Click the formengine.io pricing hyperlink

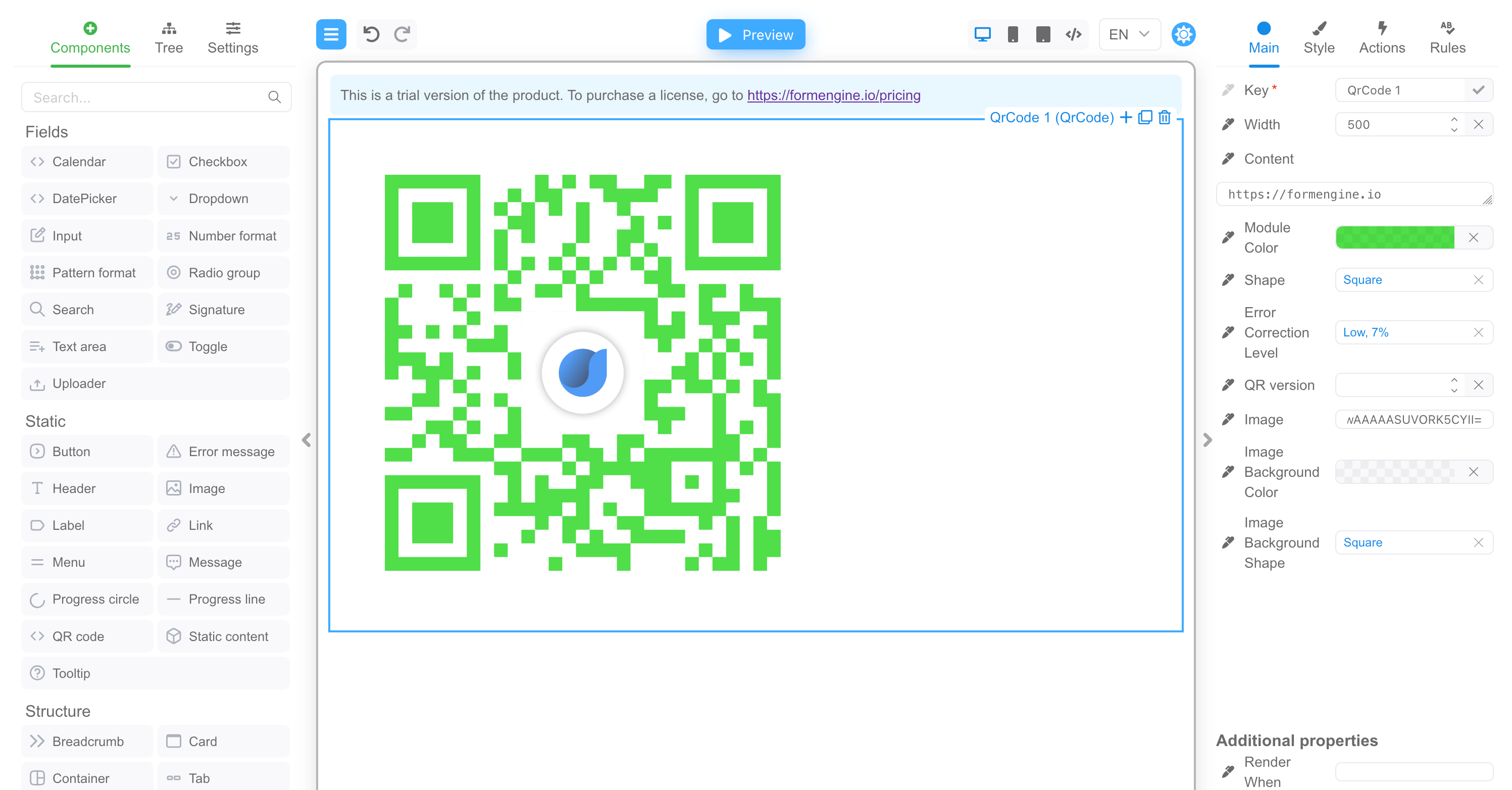(x=834, y=96)
